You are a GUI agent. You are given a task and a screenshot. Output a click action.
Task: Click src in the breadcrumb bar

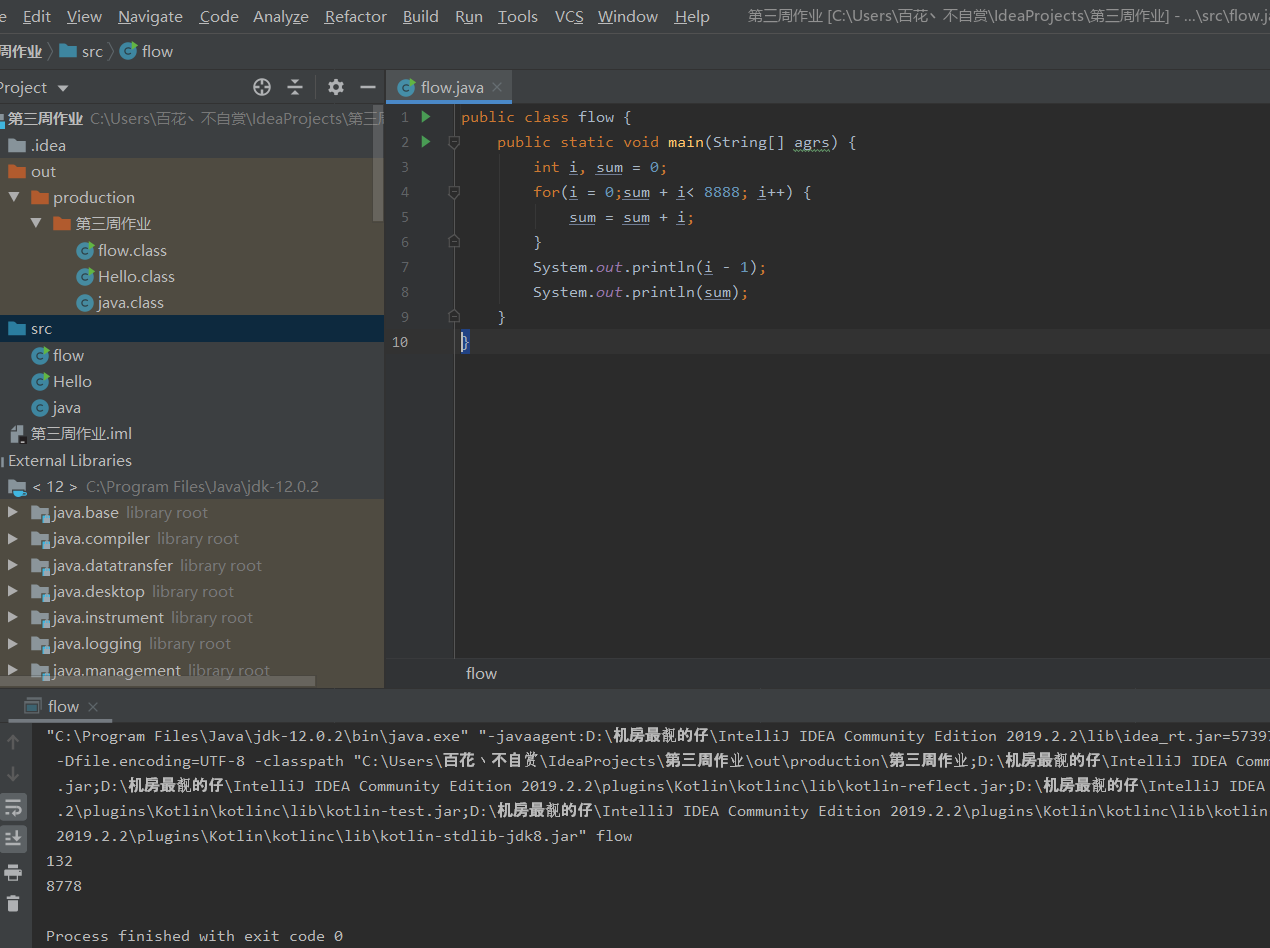click(91, 51)
